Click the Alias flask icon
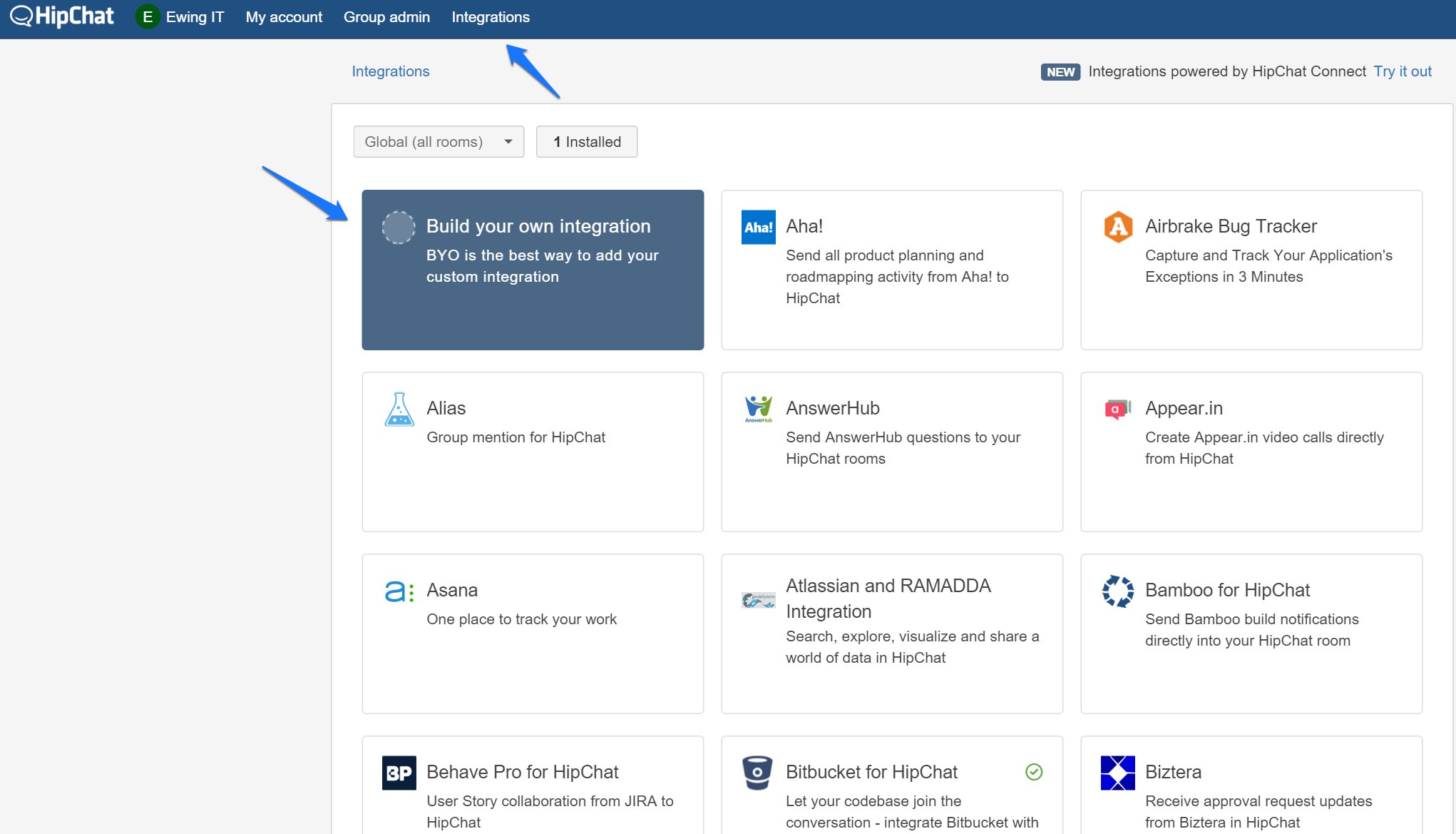The width and height of the screenshot is (1456, 834). [399, 410]
